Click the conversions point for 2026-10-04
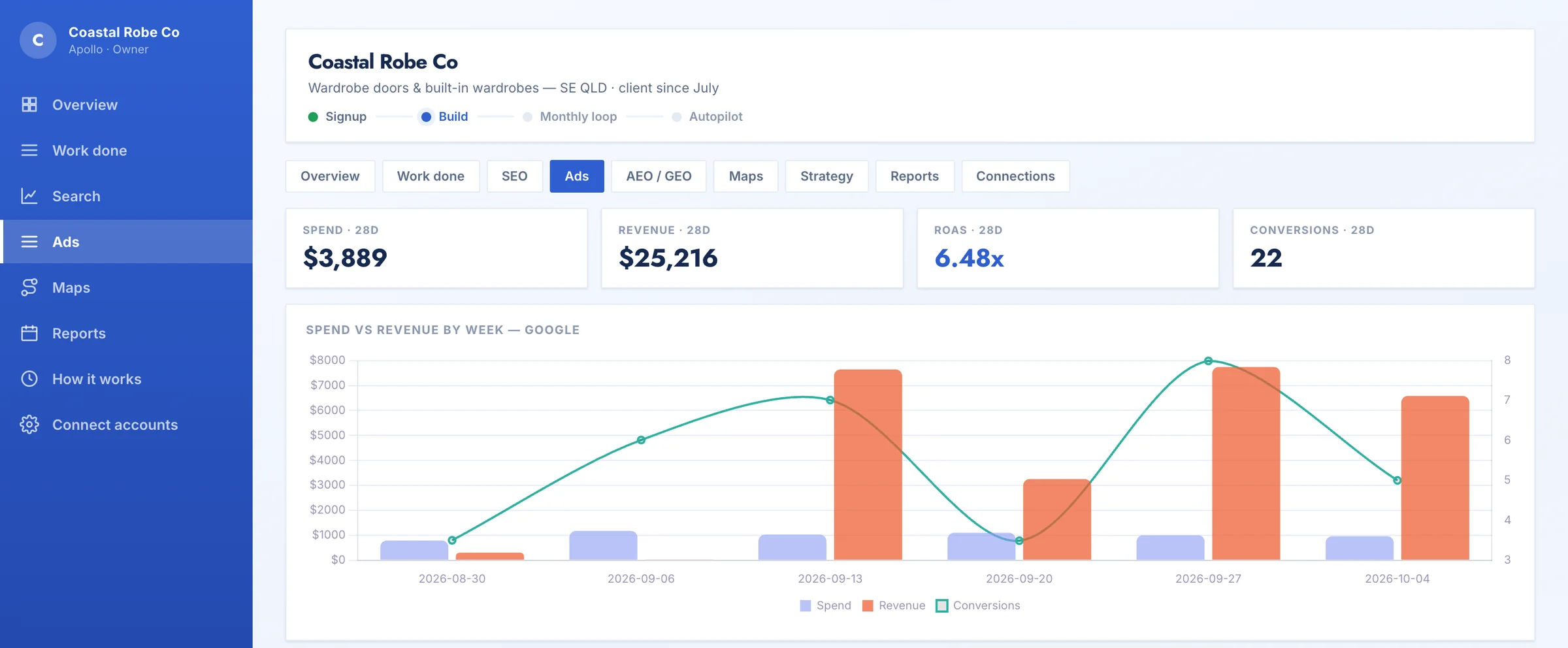Viewport: 1568px width, 648px height. point(1397,480)
